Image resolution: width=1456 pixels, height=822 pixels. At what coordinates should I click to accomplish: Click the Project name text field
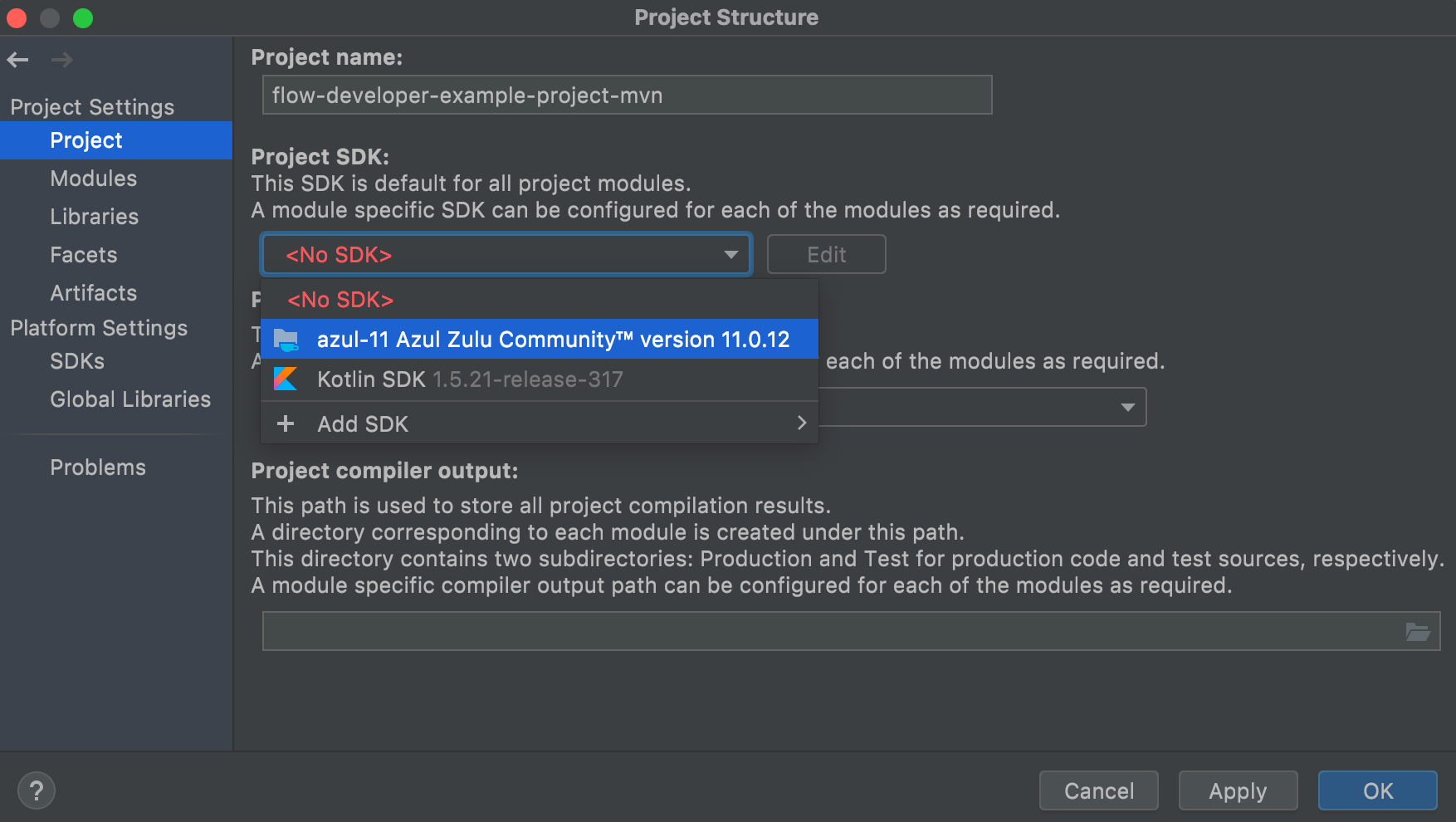[x=627, y=95]
